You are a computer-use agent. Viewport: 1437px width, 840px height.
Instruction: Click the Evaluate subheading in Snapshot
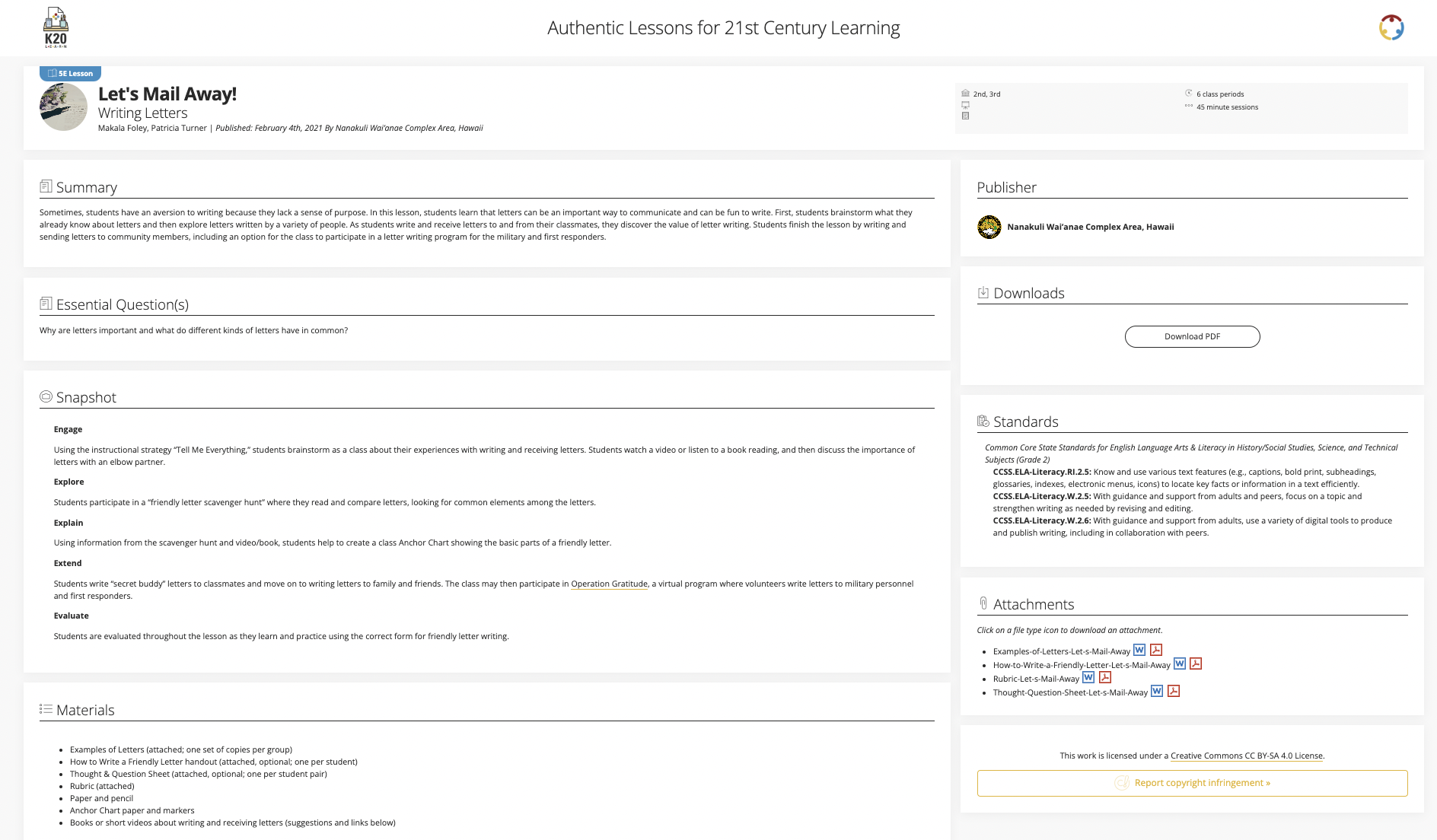[x=72, y=616]
